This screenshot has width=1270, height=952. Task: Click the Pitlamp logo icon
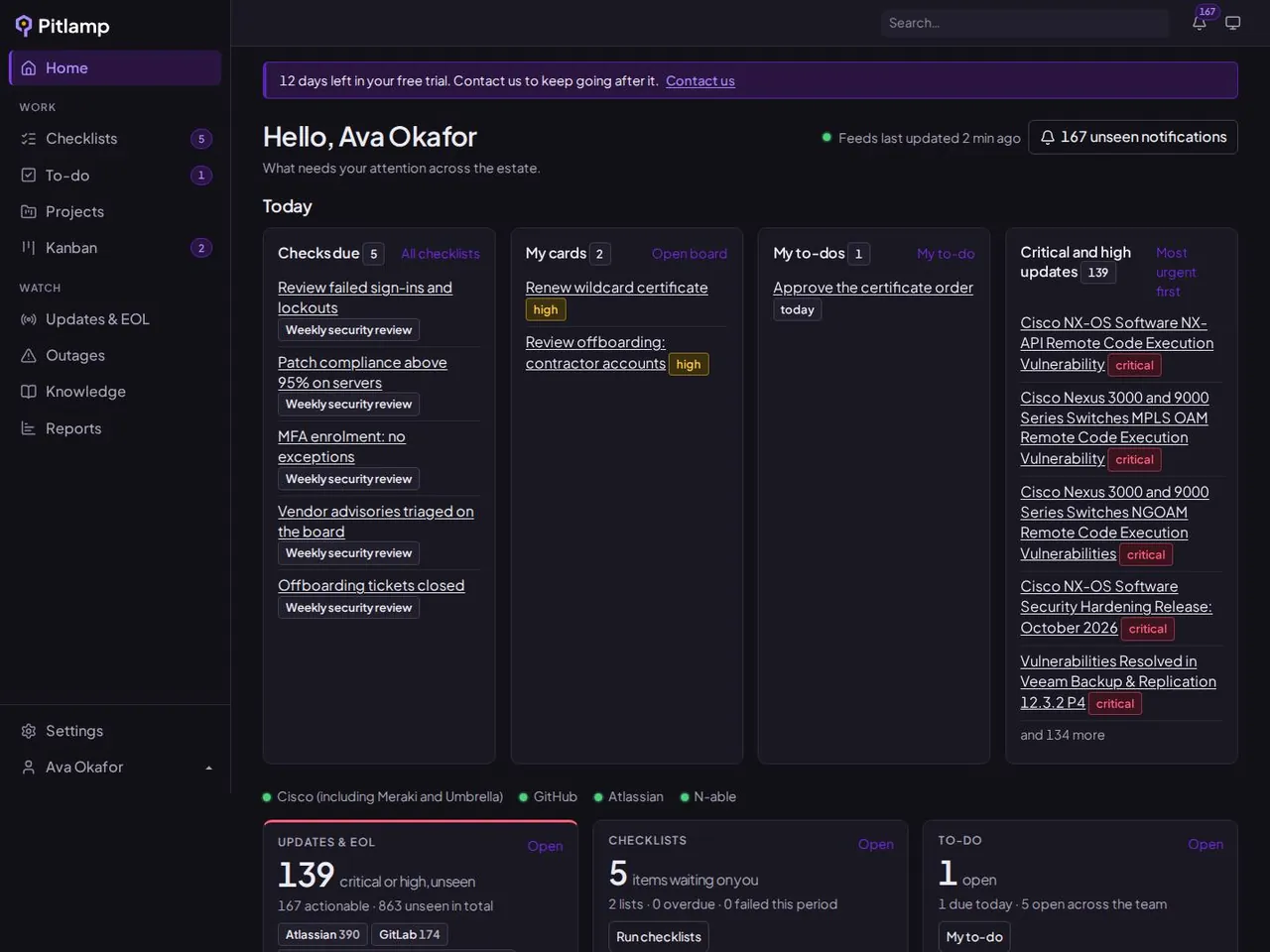[x=24, y=26]
